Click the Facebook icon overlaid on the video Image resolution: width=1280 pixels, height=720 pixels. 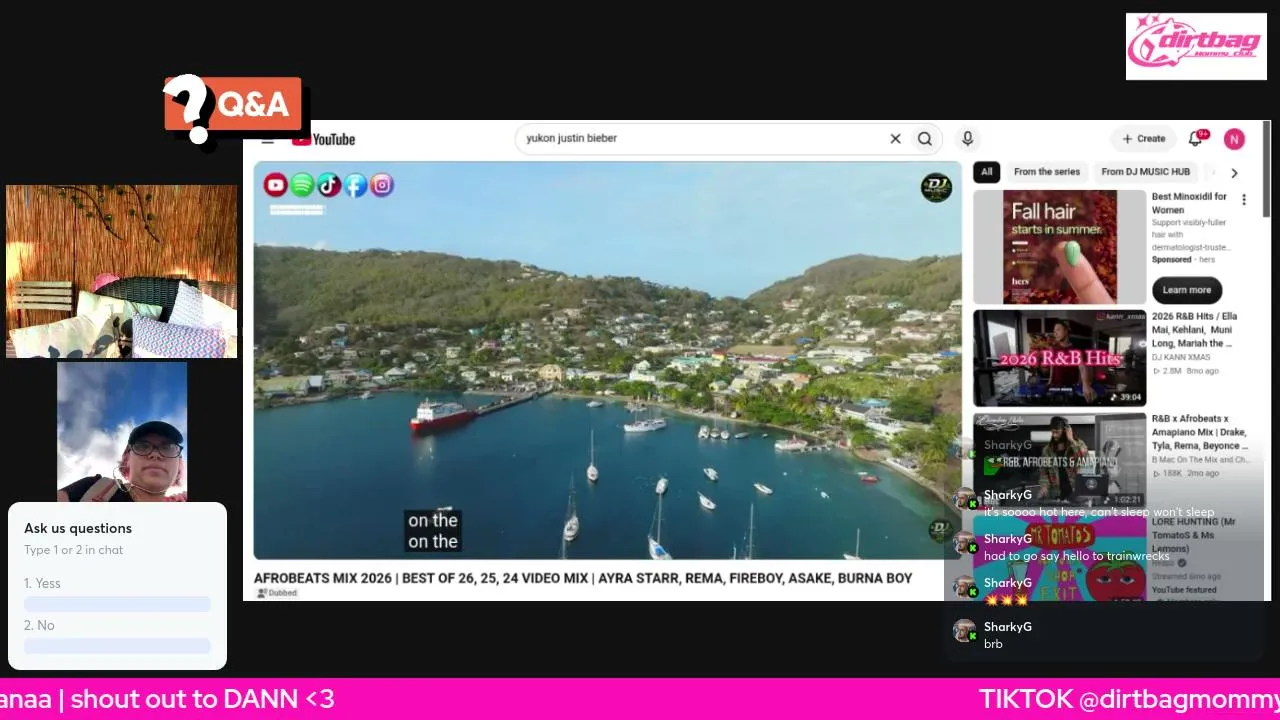point(356,185)
